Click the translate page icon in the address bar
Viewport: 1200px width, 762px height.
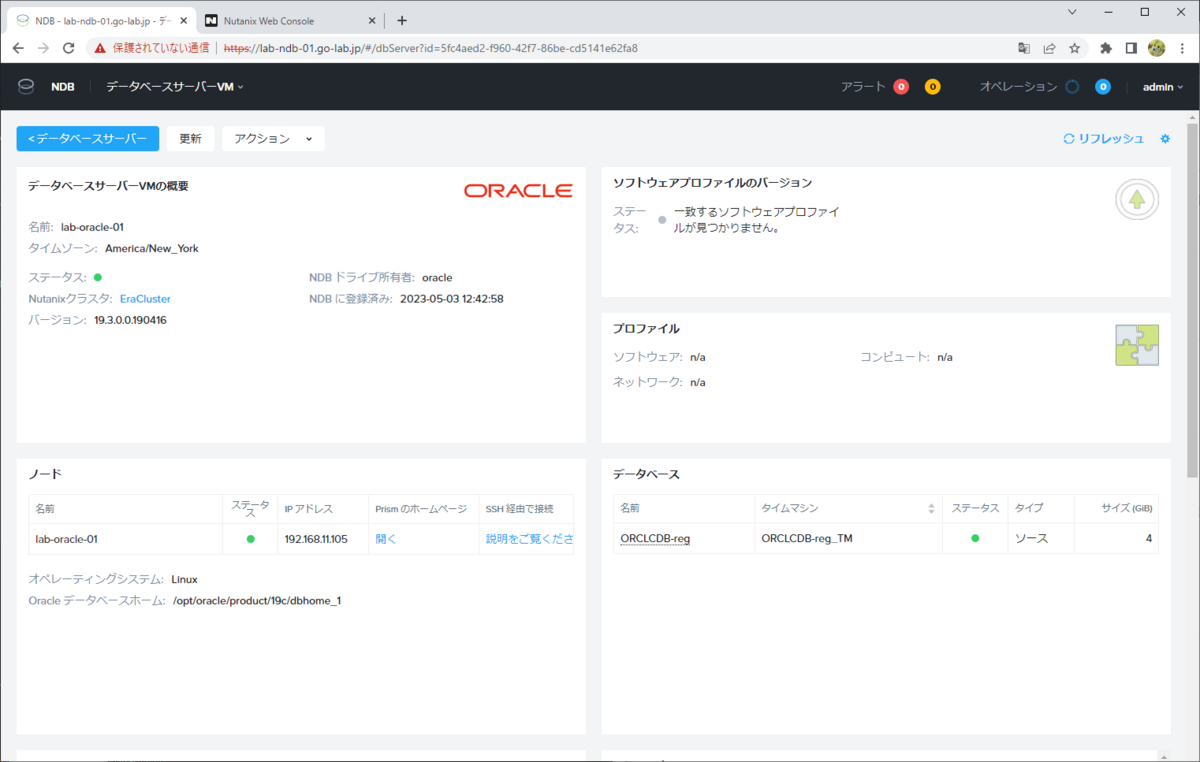click(x=1024, y=47)
